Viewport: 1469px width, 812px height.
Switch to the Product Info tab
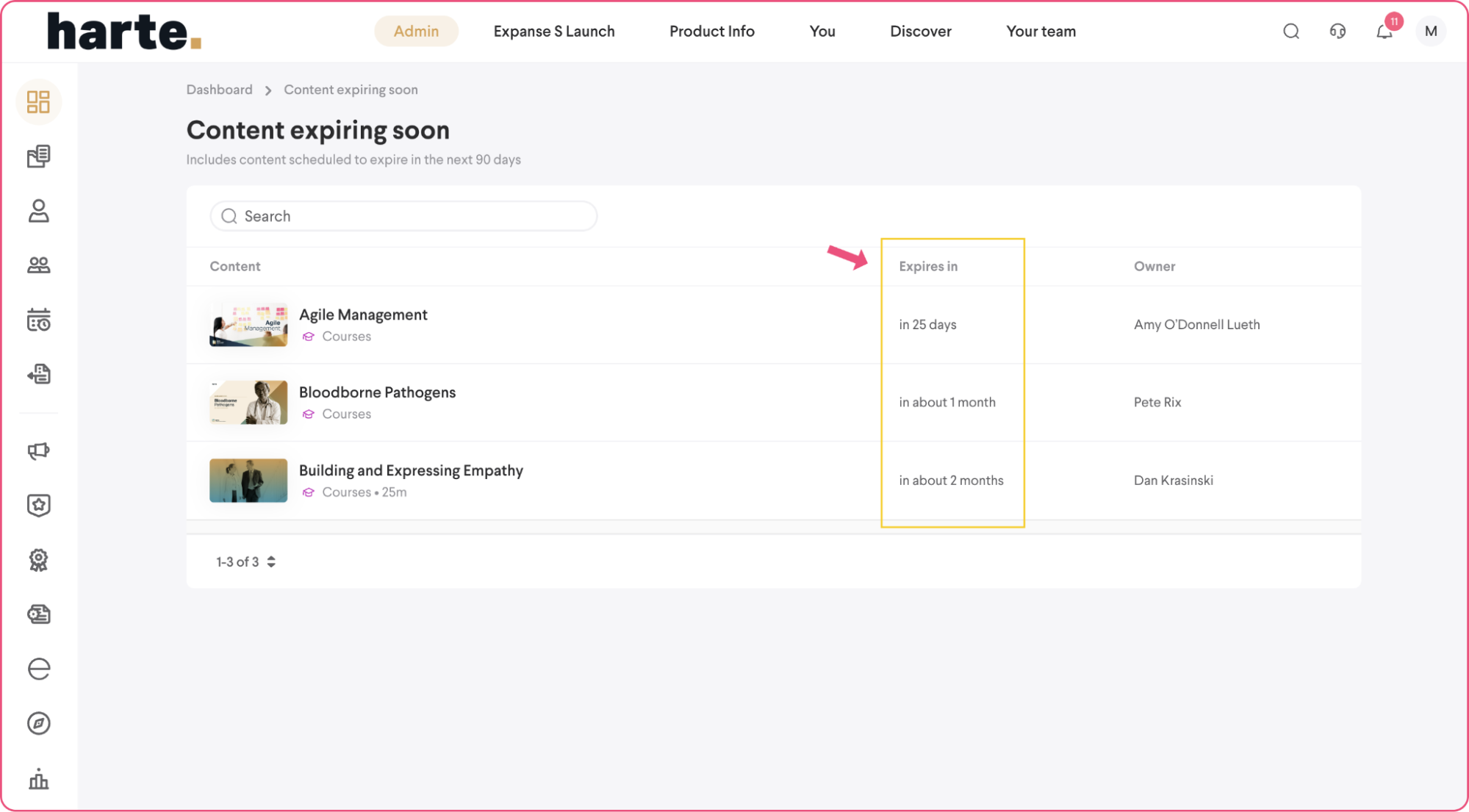(711, 32)
